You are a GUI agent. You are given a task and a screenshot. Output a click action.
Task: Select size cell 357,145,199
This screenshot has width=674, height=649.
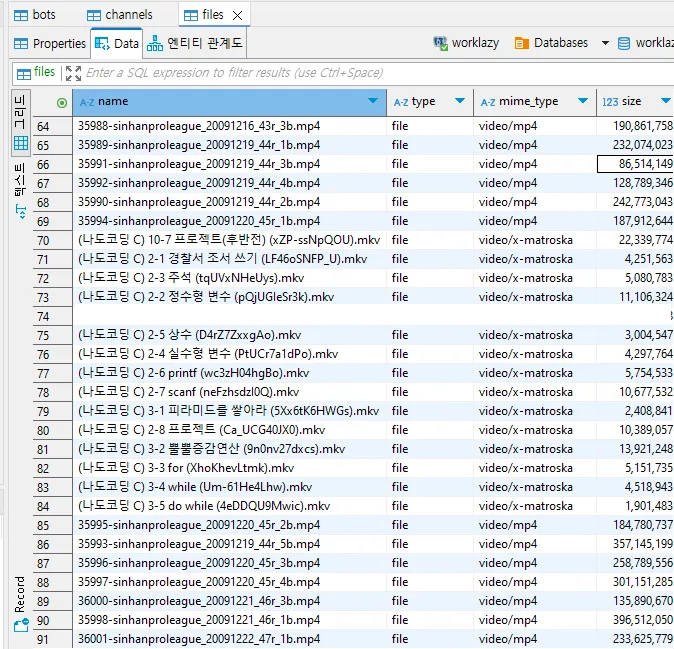635,544
